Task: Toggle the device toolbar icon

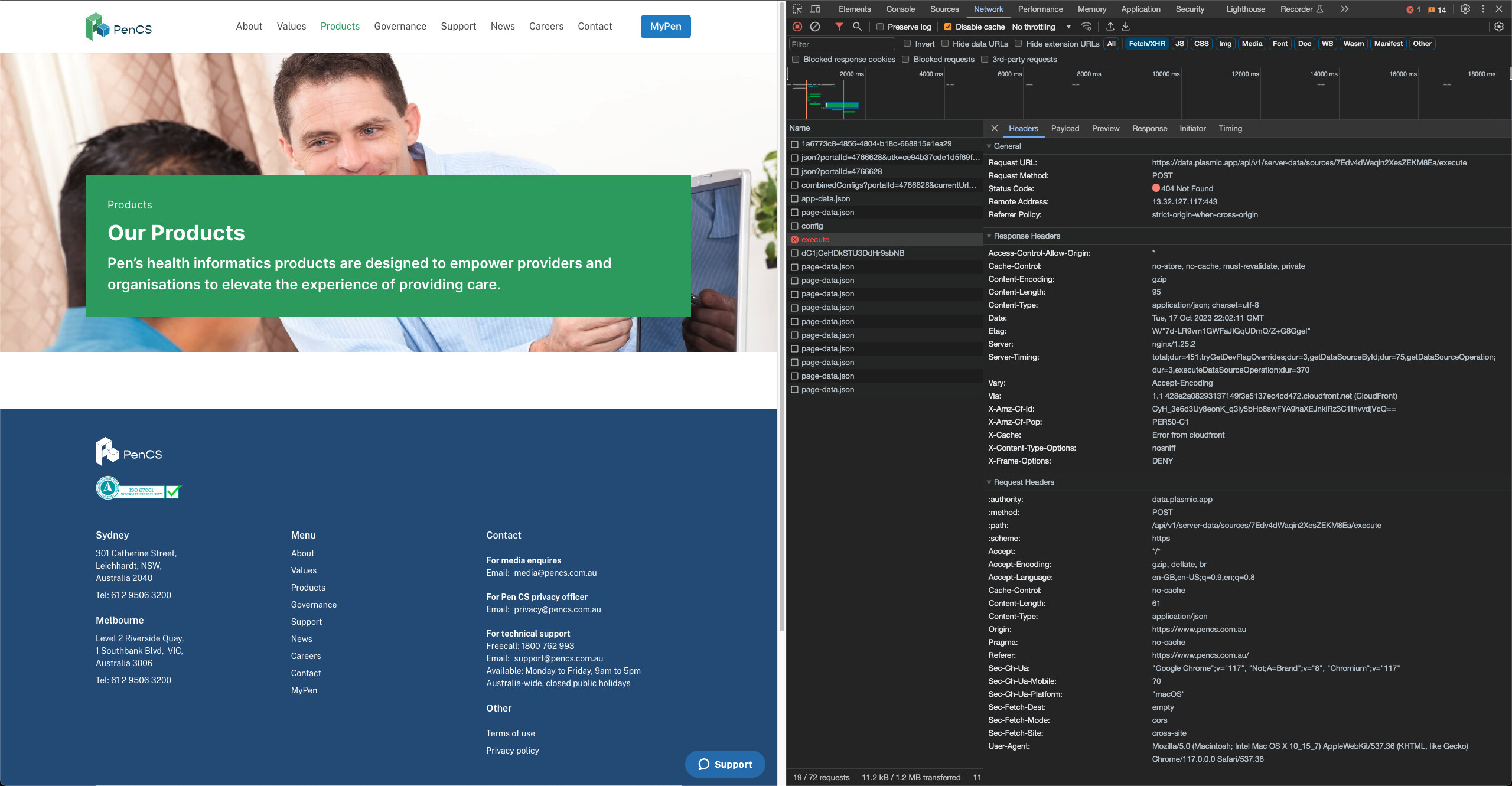Action: (816, 9)
